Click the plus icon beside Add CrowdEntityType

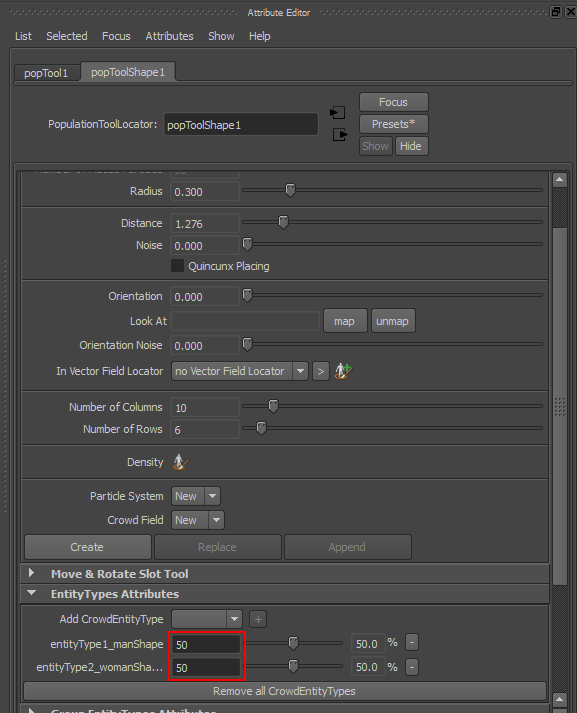click(258, 619)
